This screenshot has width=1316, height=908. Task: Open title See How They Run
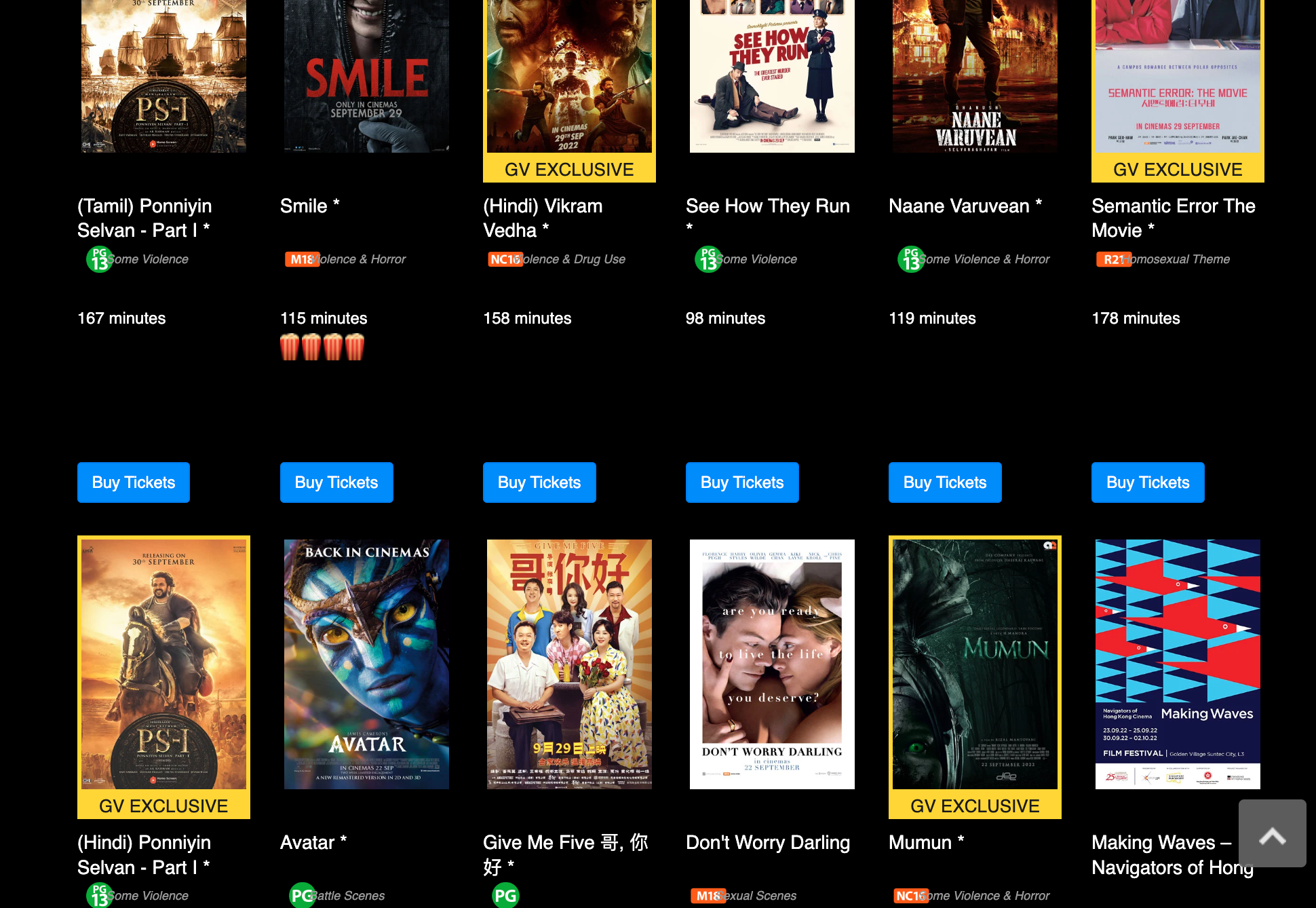pos(768,216)
